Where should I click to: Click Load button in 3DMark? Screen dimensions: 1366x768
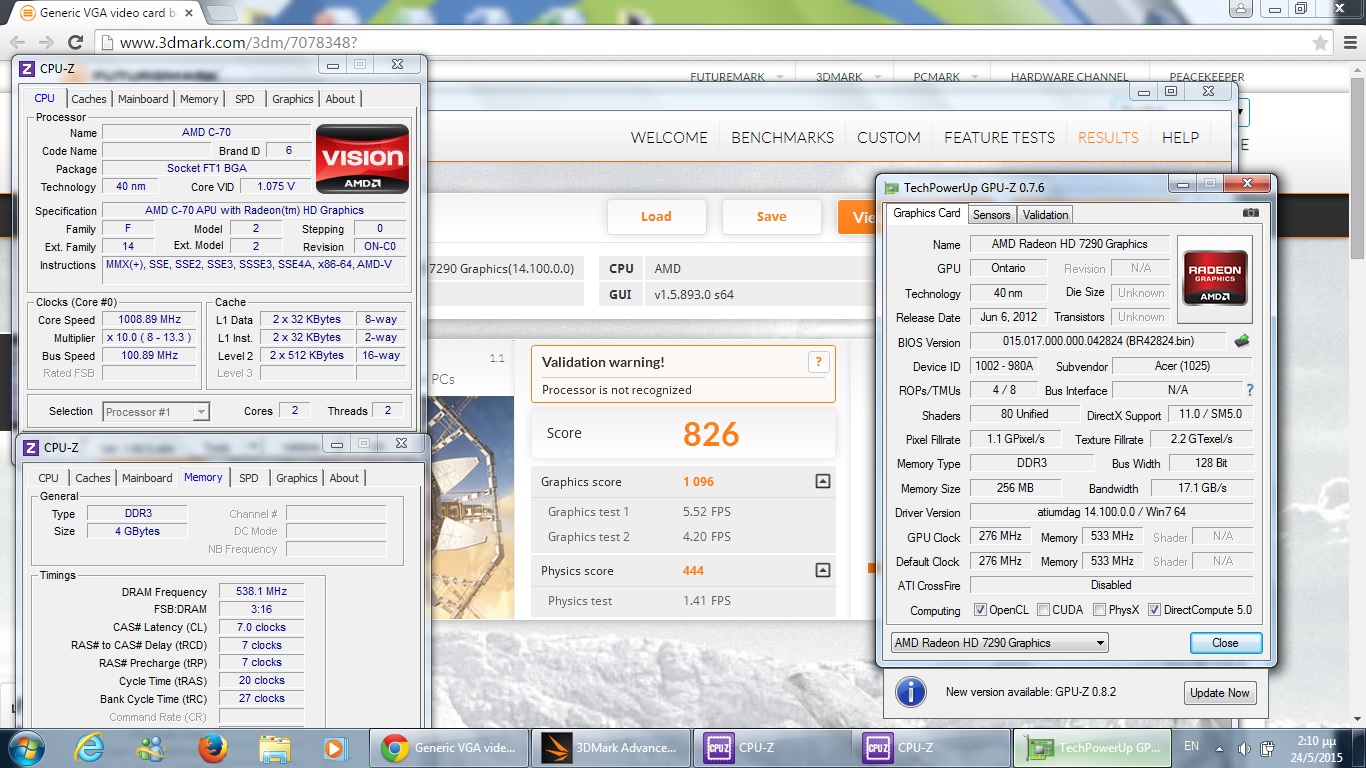(x=656, y=216)
